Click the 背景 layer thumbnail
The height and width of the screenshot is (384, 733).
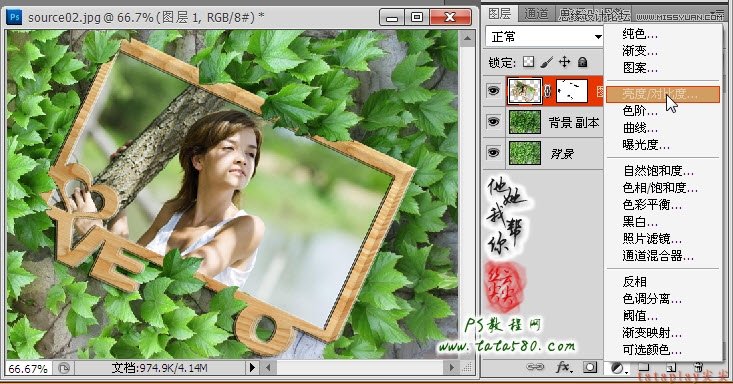coord(525,152)
